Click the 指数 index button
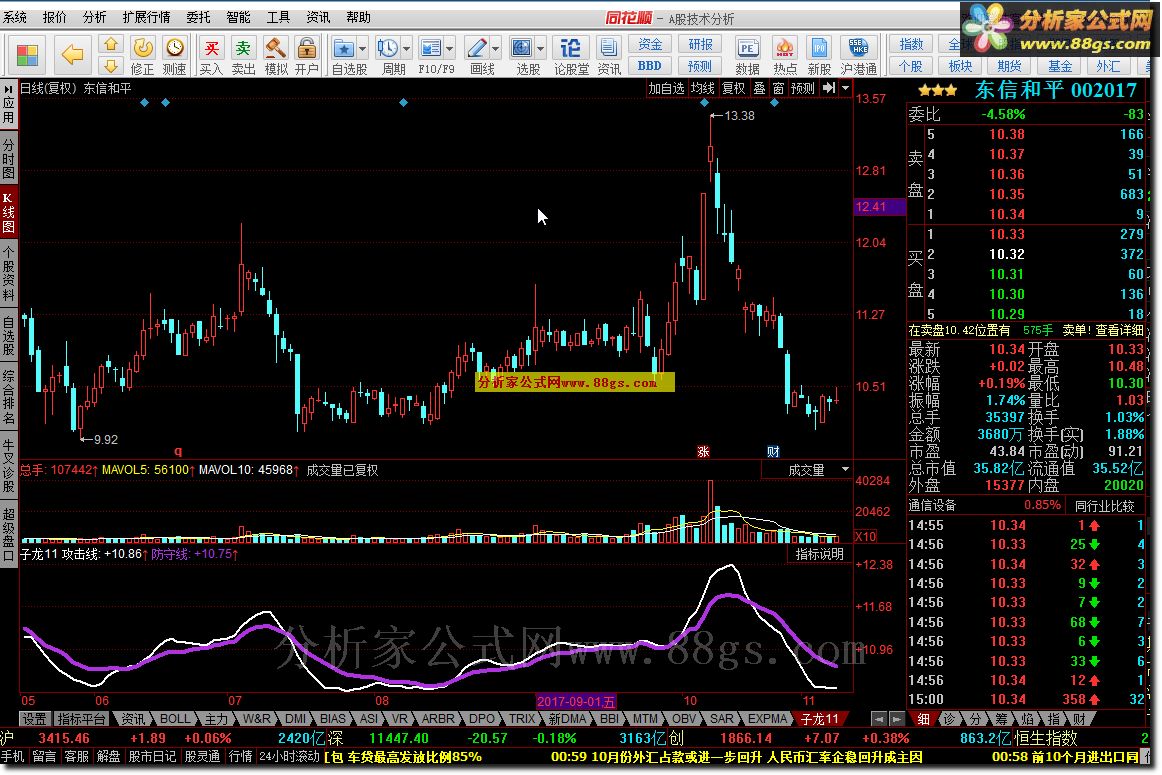This screenshot has height=775, width=1162. point(911,44)
